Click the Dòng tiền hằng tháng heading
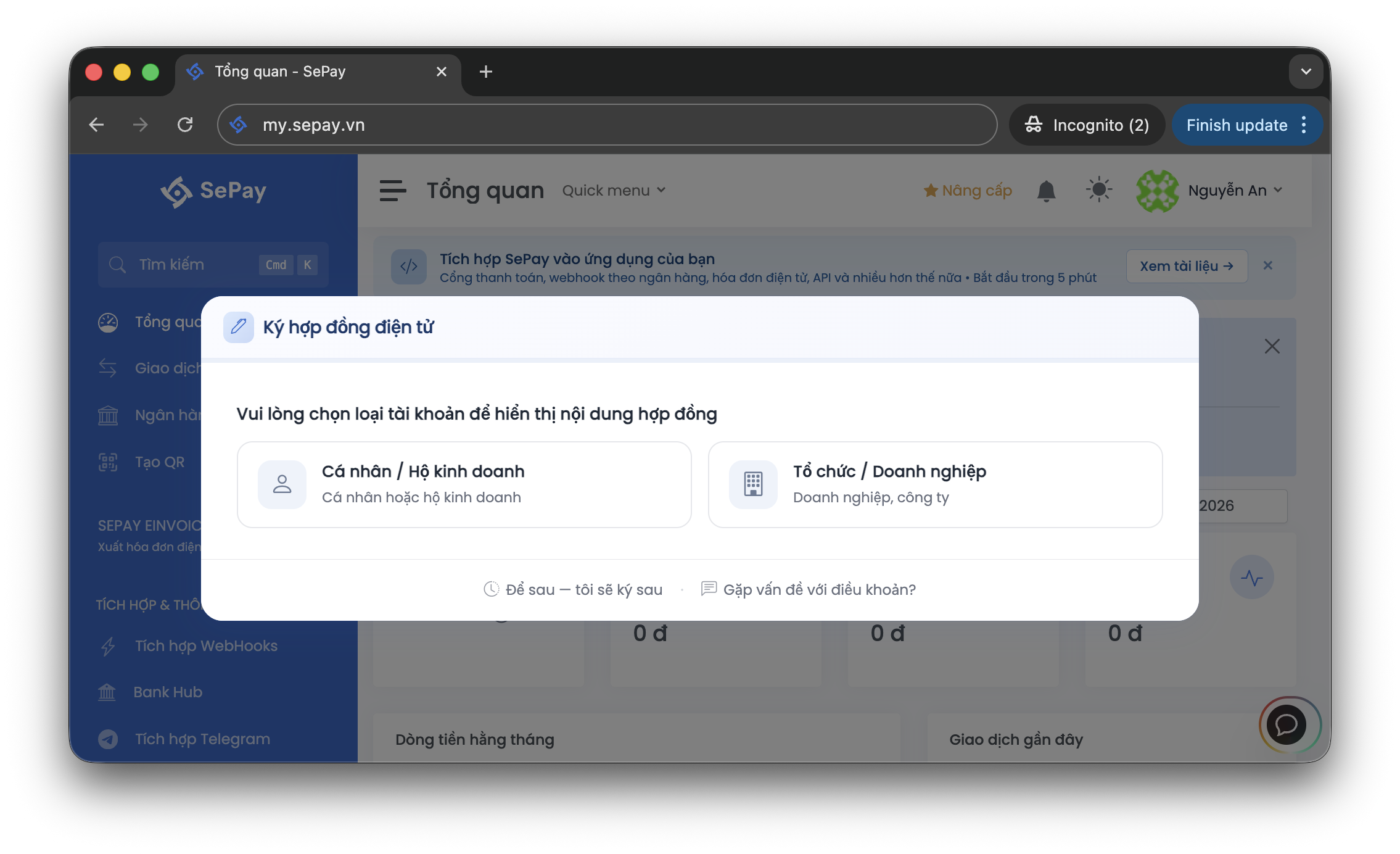This screenshot has height=854, width=1400. [x=475, y=740]
